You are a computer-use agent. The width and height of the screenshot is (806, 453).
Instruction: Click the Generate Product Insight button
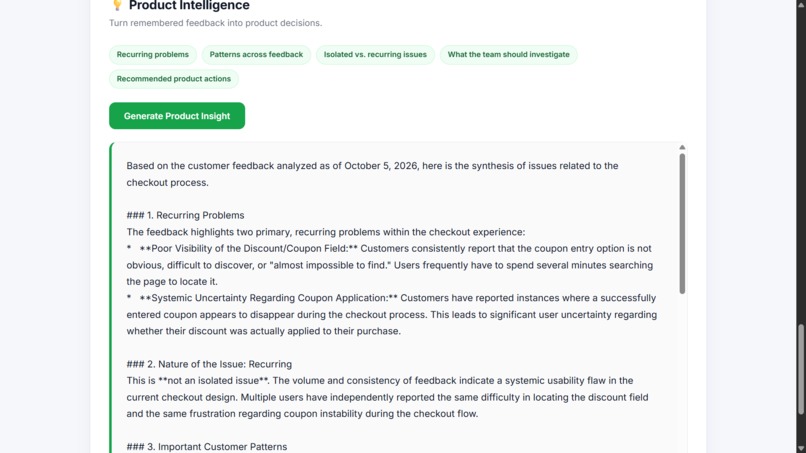coord(177,116)
